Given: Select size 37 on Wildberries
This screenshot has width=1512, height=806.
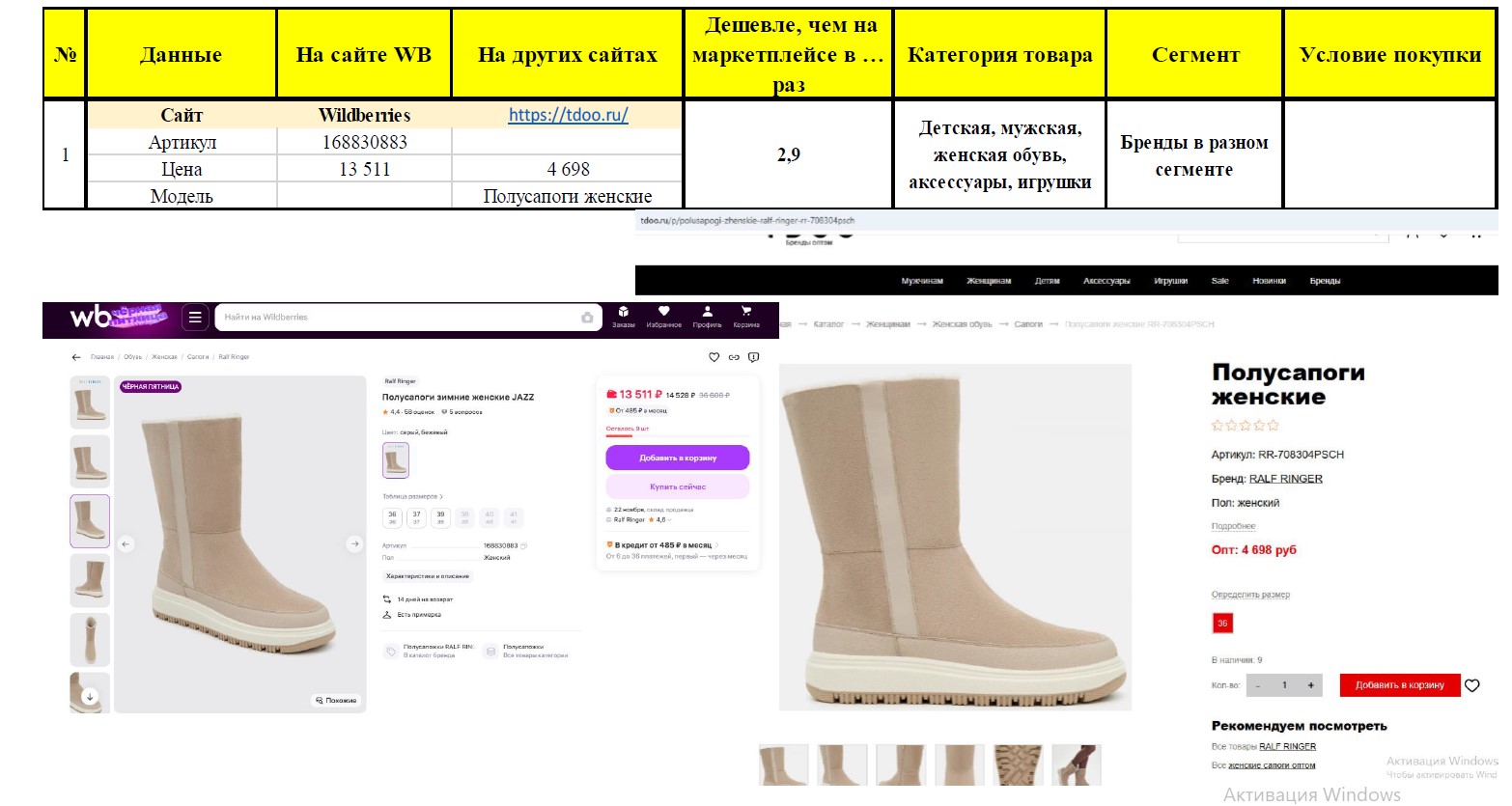Looking at the screenshot, I should 416,517.
